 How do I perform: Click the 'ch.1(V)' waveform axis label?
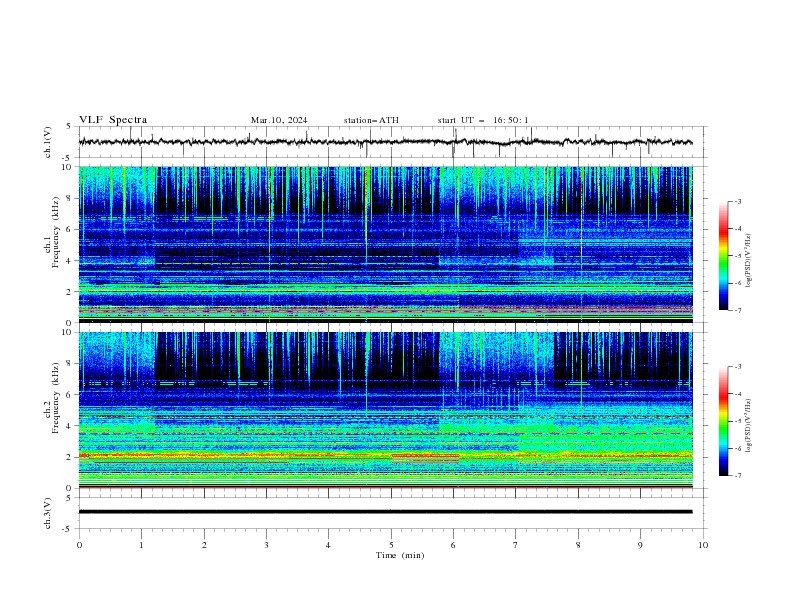[48, 142]
